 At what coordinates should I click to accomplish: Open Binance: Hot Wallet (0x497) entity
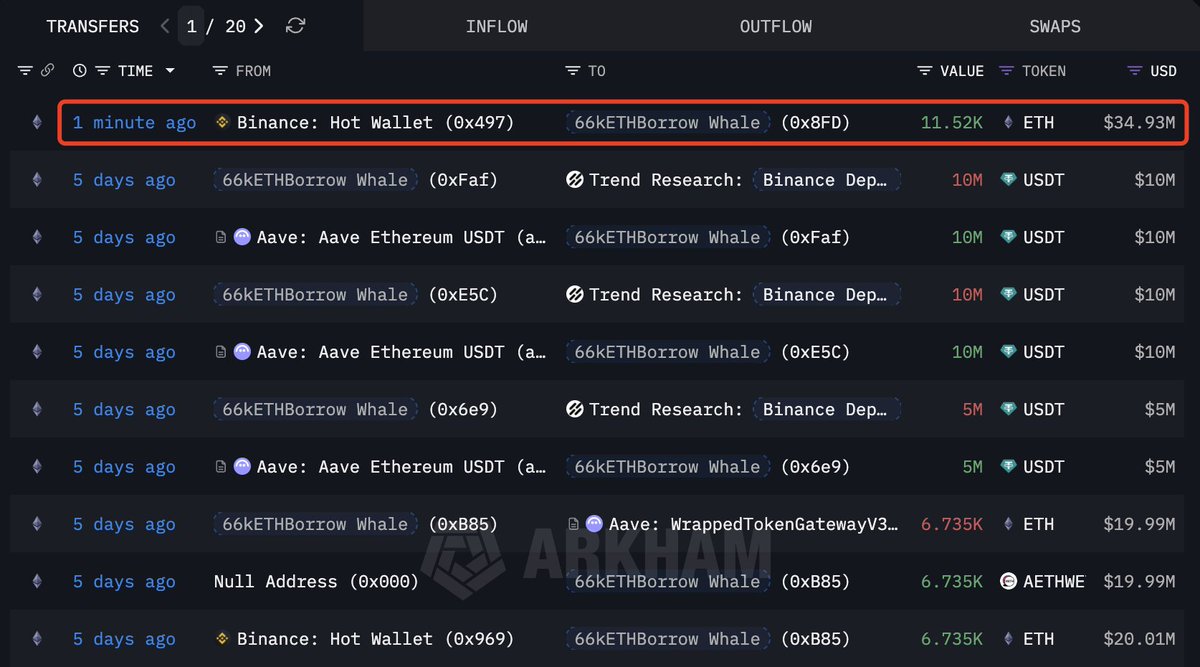tap(374, 123)
